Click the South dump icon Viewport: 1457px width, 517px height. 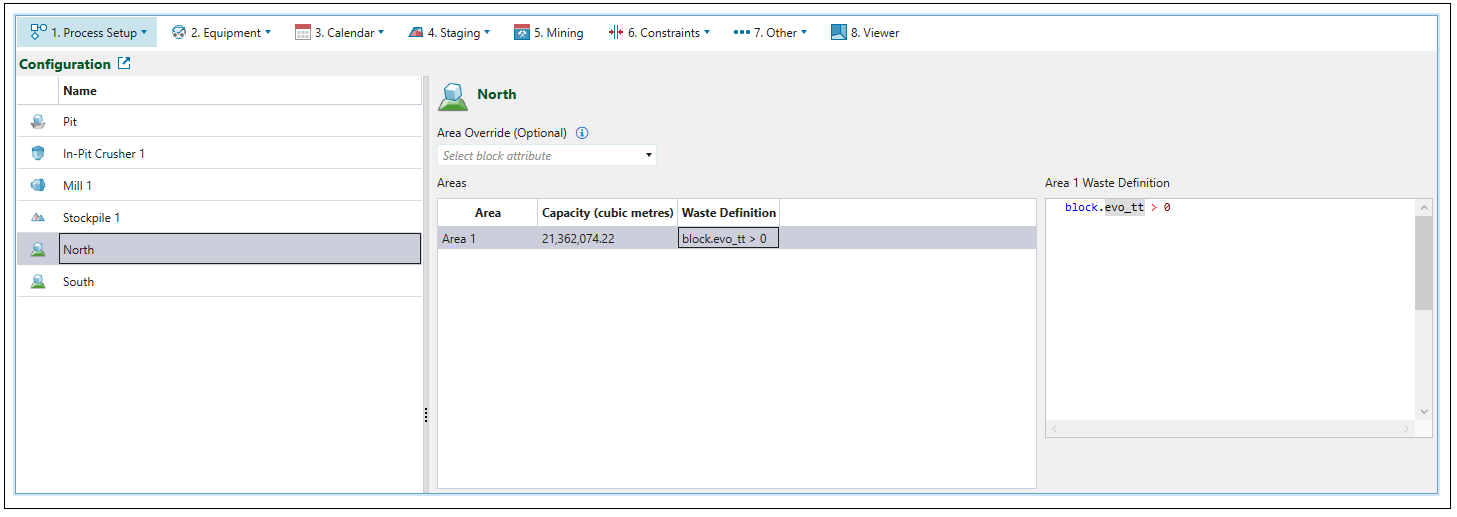click(38, 282)
